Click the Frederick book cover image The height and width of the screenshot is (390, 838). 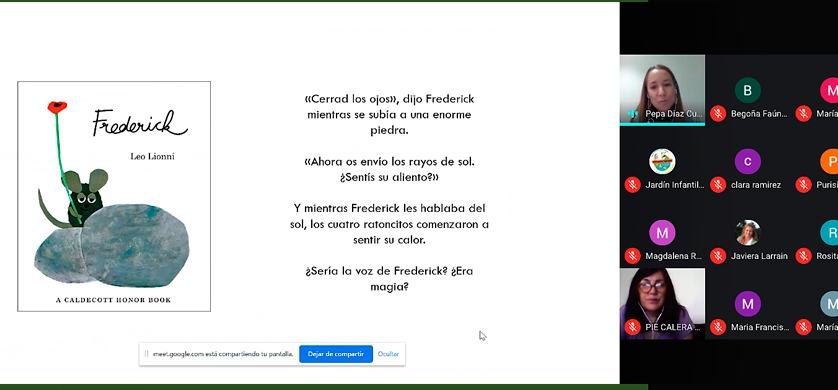(x=114, y=196)
